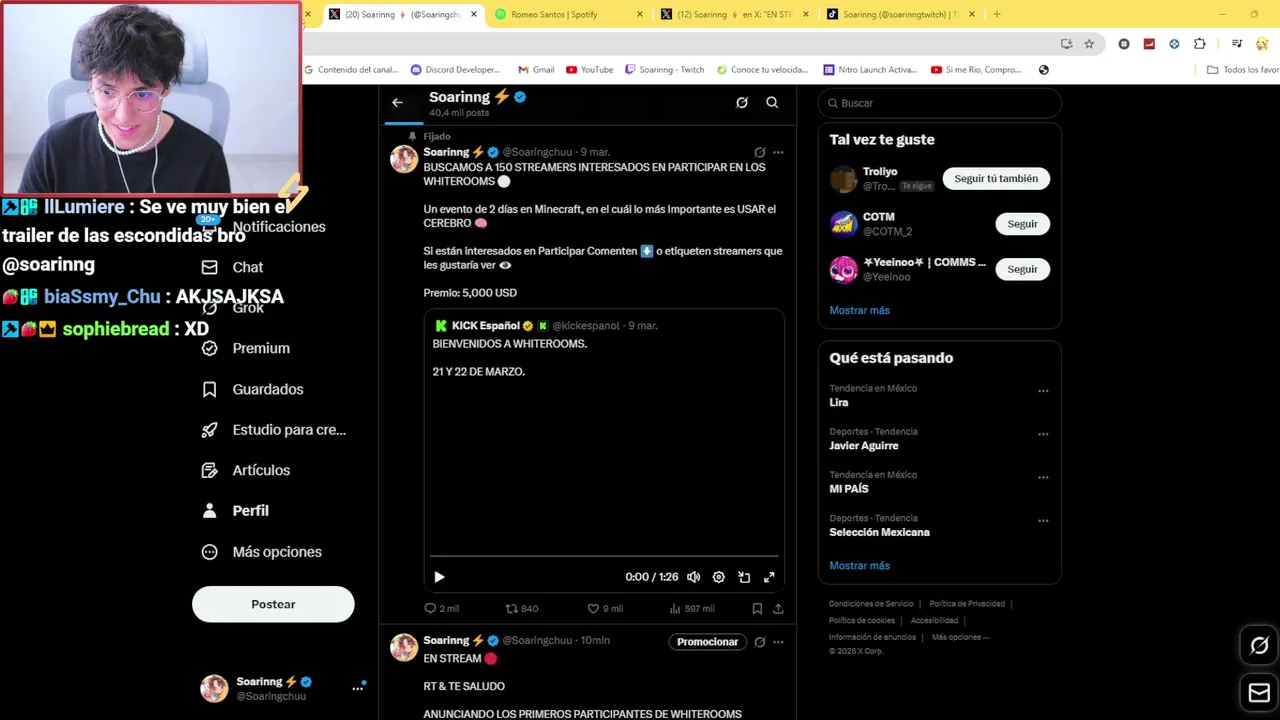The height and width of the screenshot is (720, 1280).
Task: Open the floating Grok button
Action: tap(1259, 646)
